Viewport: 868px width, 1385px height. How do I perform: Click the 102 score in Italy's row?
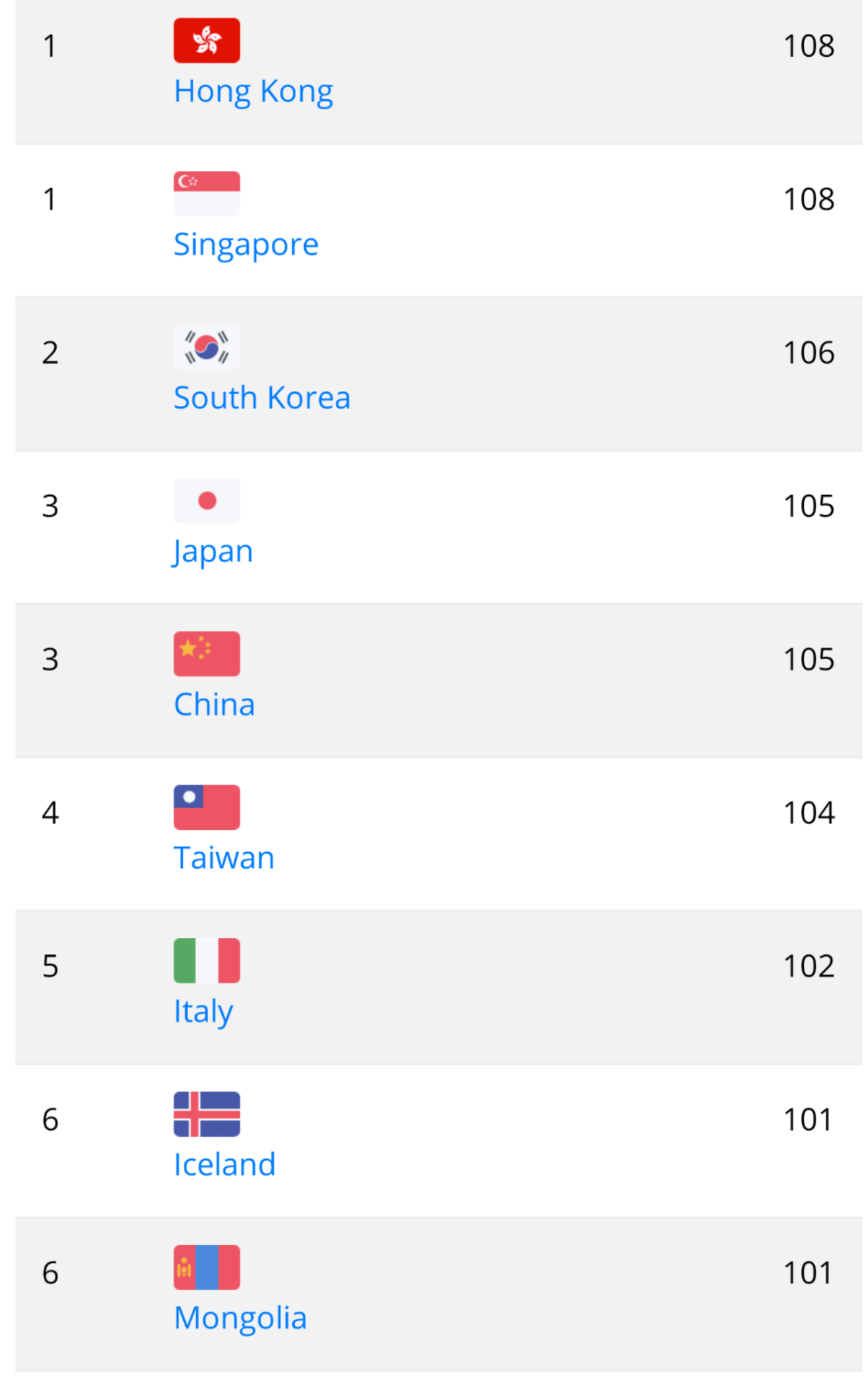pyautogui.click(x=809, y=966)
